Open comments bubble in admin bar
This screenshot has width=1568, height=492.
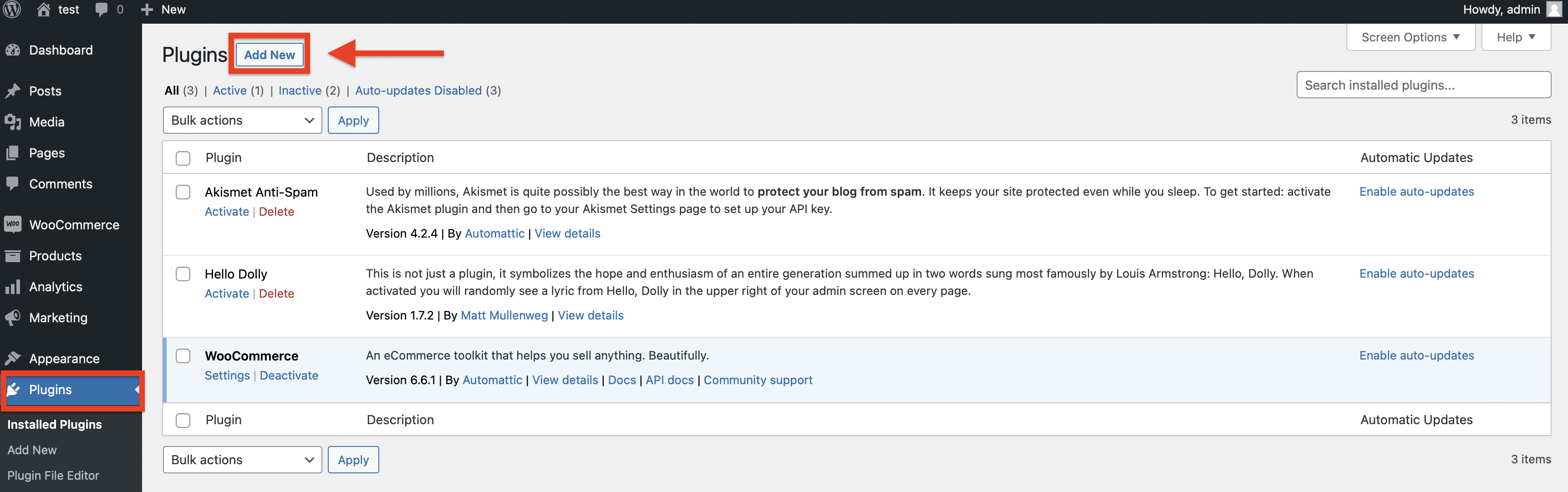pos(102,10)
